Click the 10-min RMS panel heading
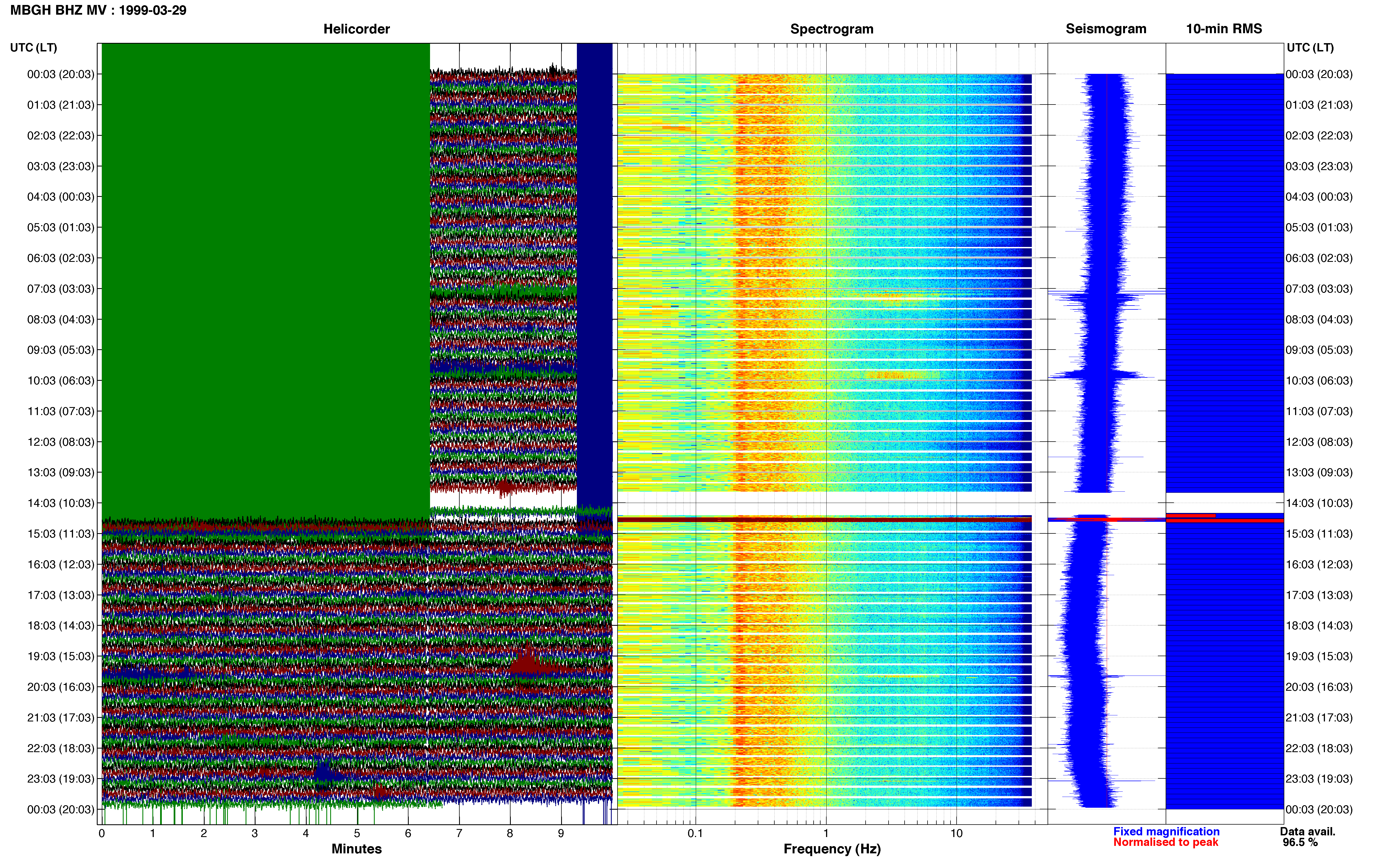The width and height of the screenshot is (1388, 868). coord(1224,29)
